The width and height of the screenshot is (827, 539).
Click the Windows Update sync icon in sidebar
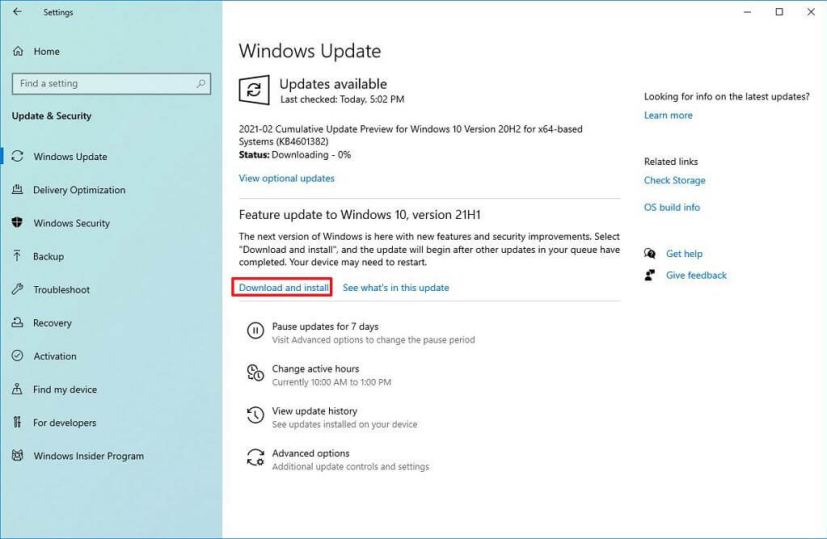coord(17,156)
